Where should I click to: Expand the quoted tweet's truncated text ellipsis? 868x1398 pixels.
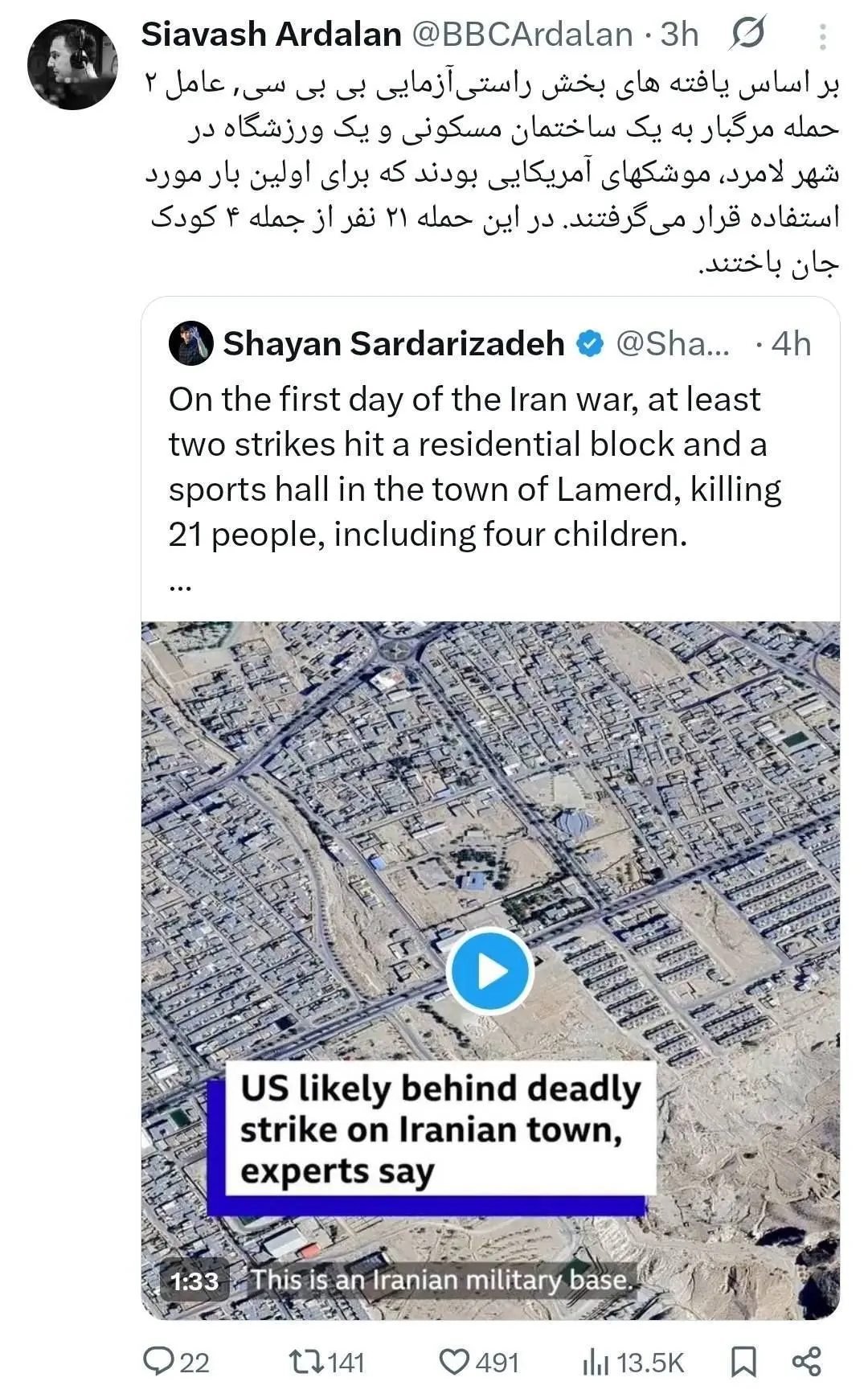click(180, 585)
